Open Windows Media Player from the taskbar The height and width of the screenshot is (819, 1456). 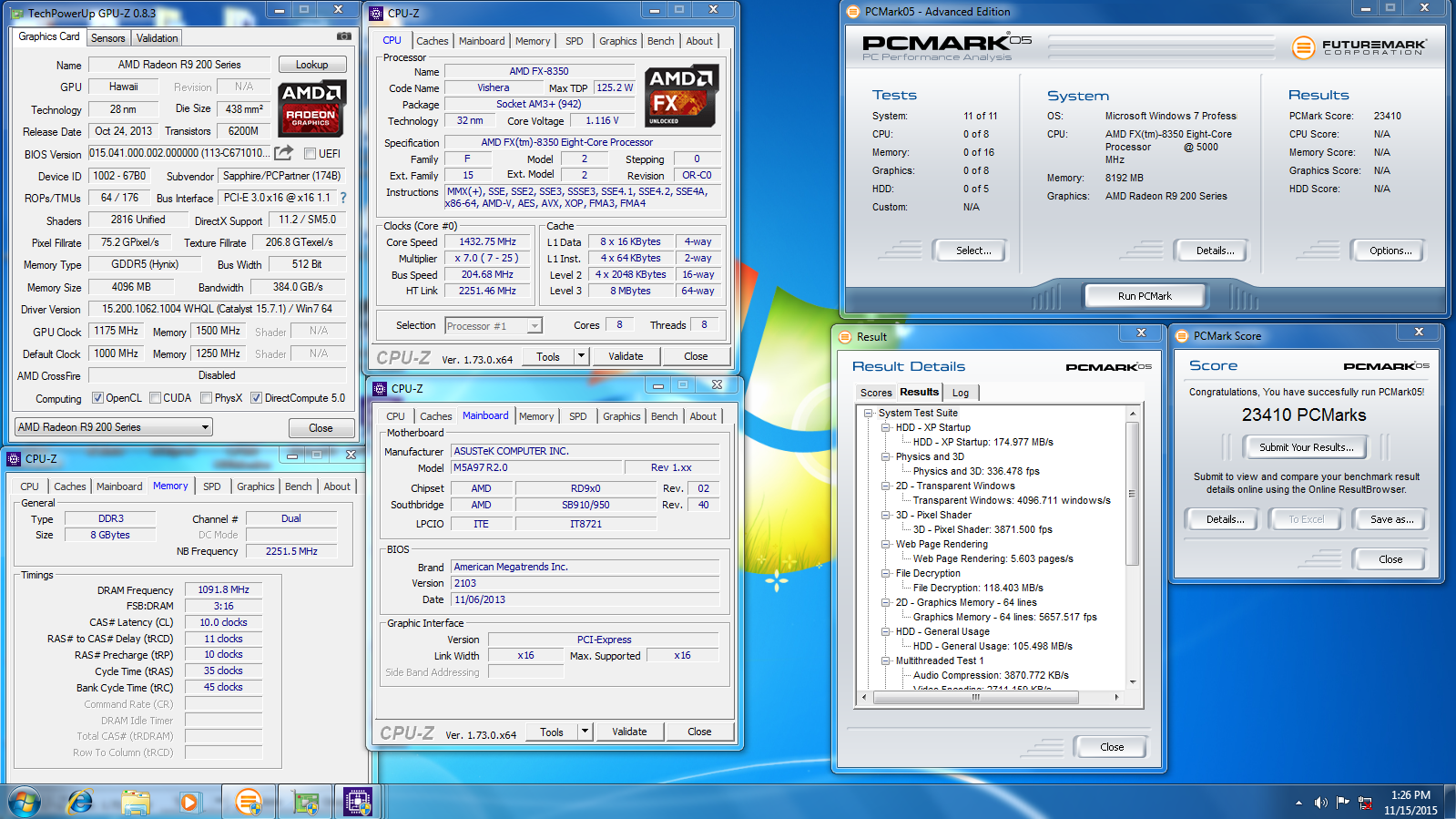[189, 802]
